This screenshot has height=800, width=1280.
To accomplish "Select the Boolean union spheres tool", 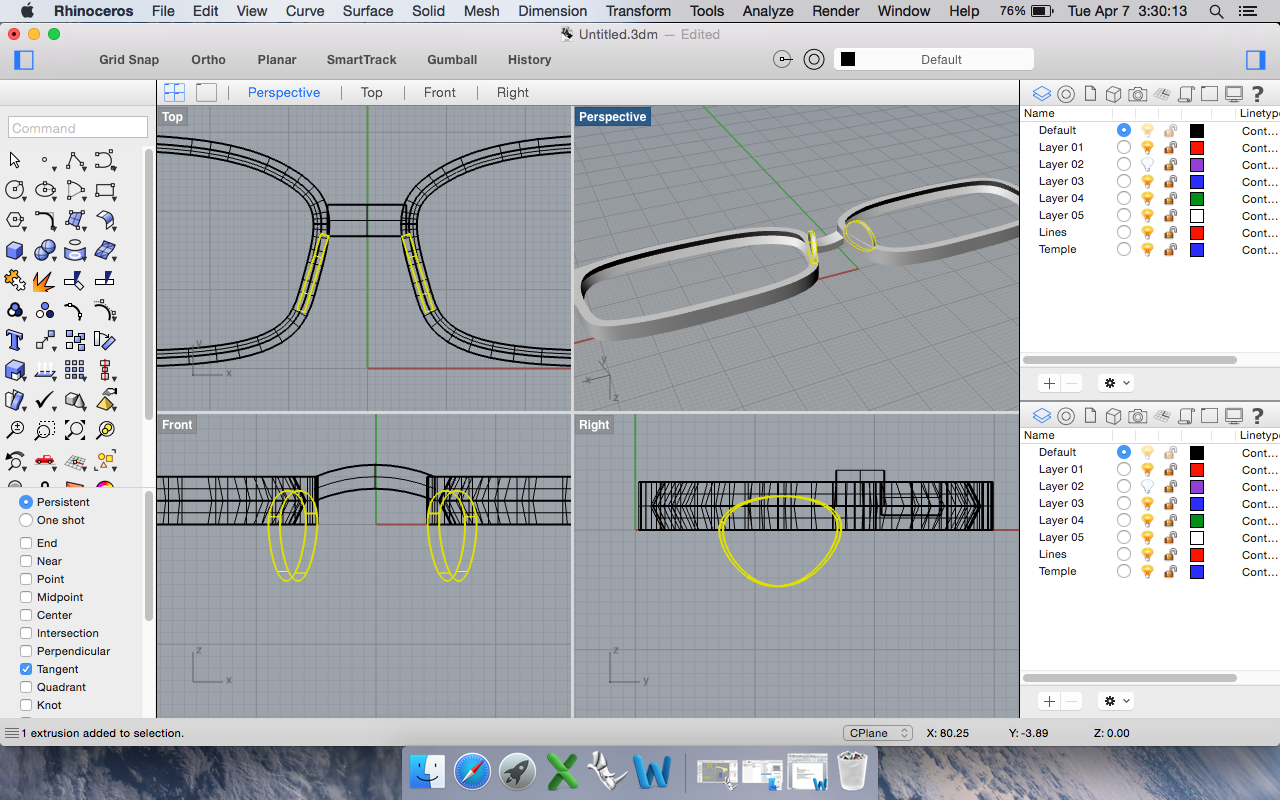I will (45, 250).
